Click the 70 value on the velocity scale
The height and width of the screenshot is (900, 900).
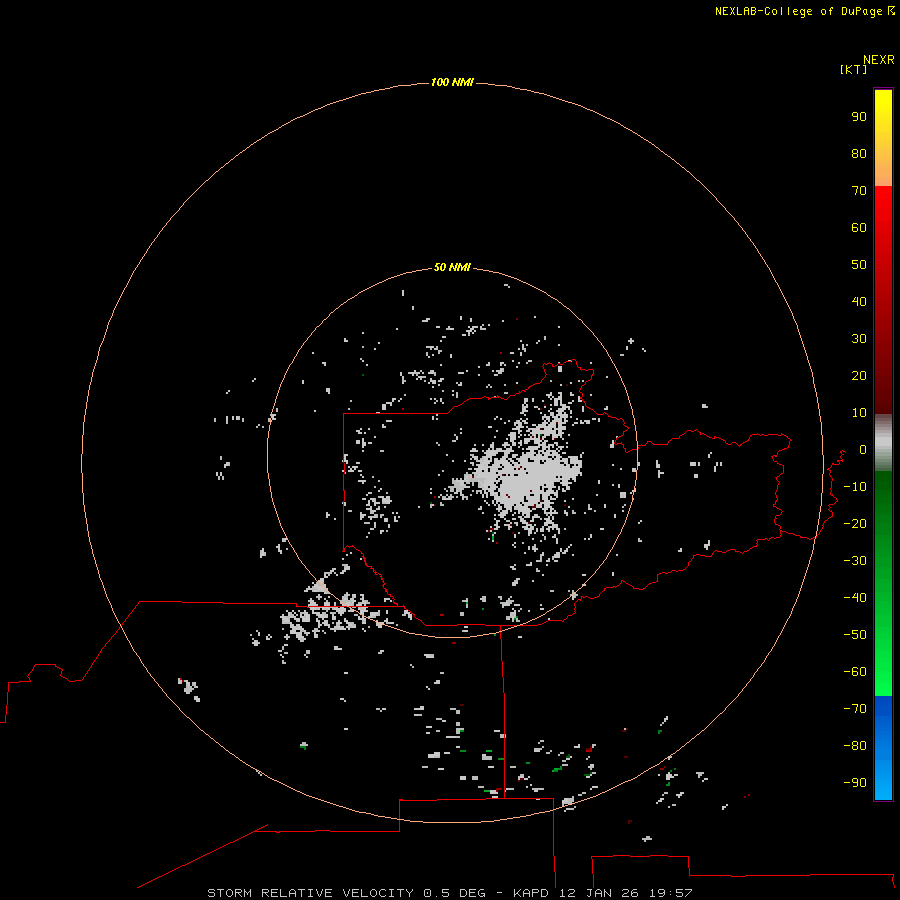pos(859,191)
